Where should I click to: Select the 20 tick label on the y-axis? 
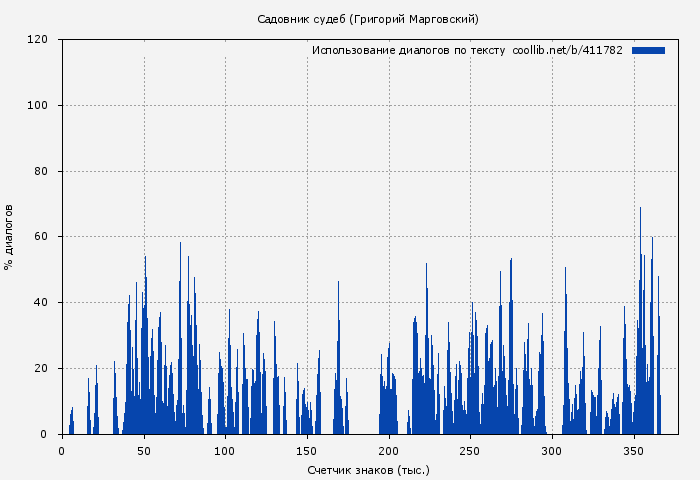tap(41, 369)
